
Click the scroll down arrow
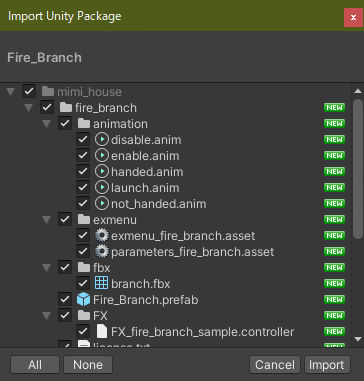click(358, 339)
